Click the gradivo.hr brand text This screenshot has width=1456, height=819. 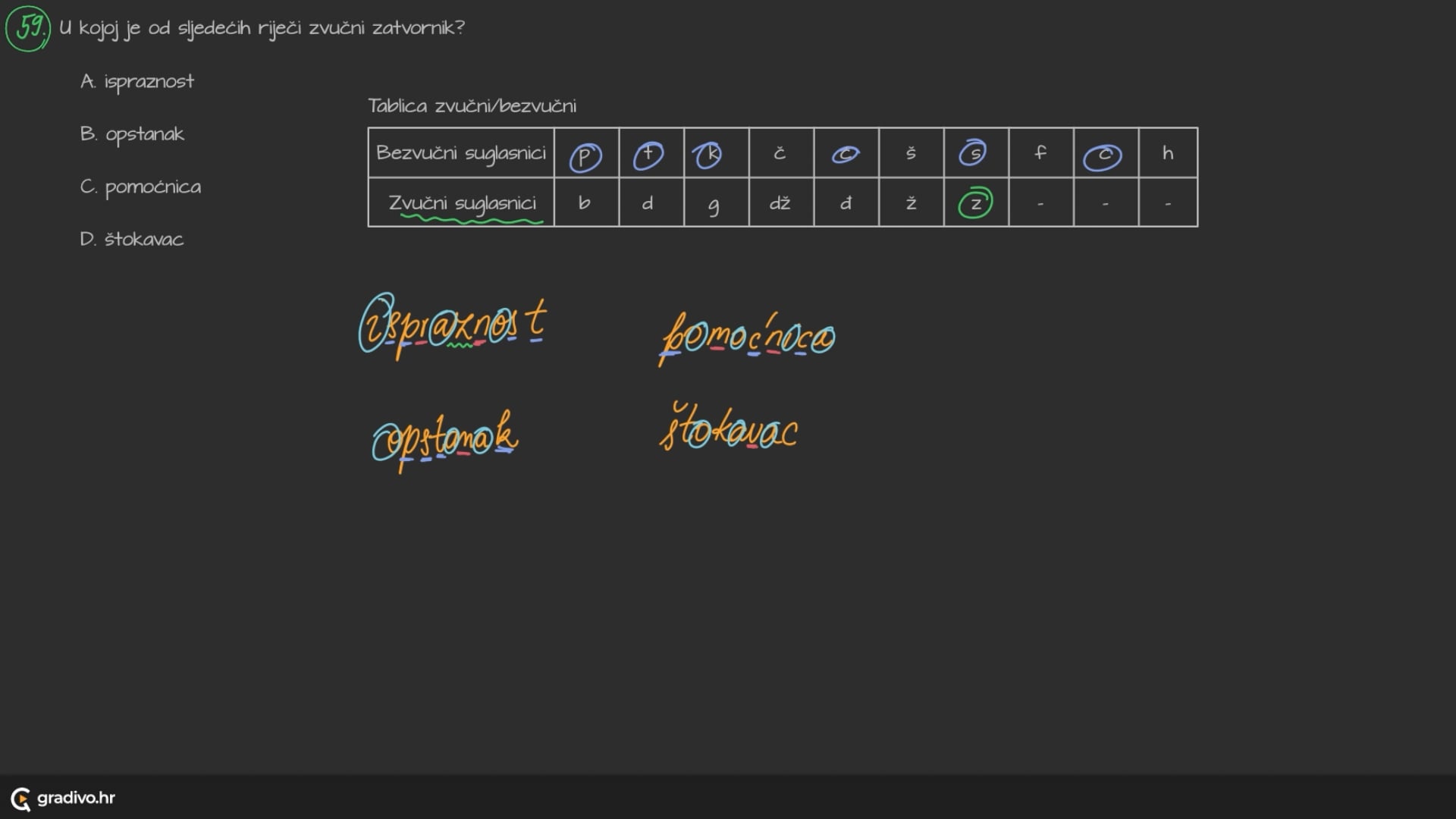76,798
